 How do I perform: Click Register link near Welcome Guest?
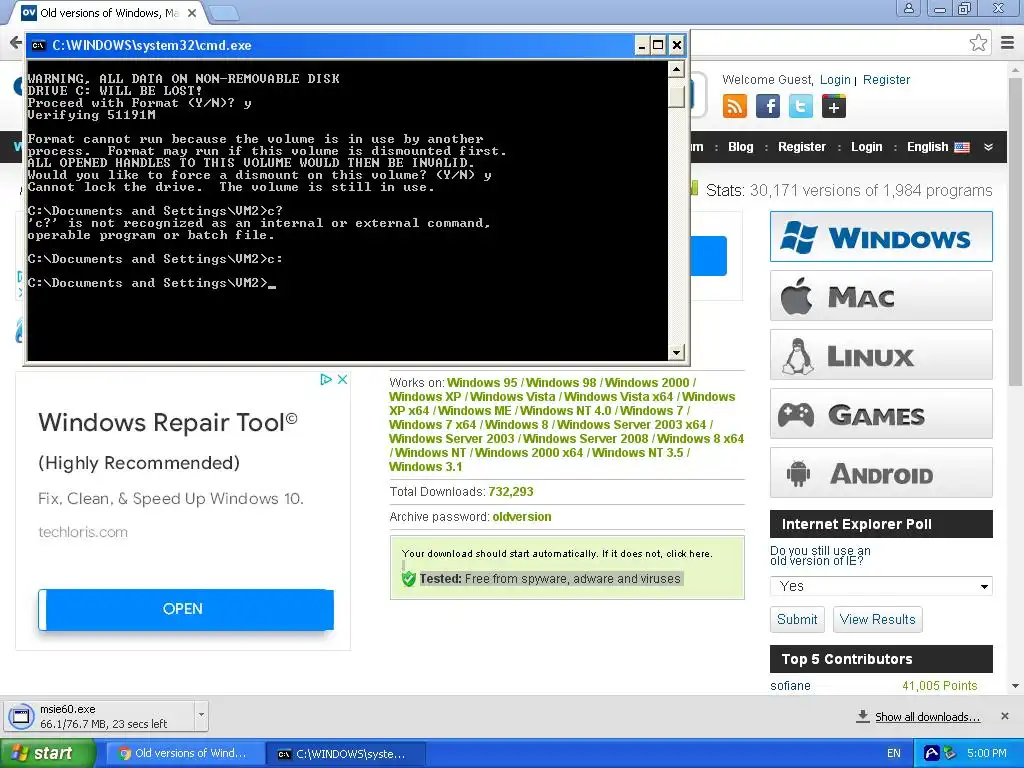click(886, 80)
